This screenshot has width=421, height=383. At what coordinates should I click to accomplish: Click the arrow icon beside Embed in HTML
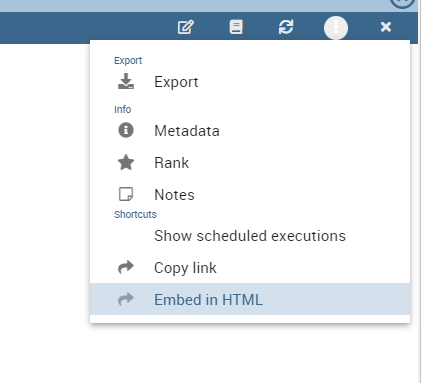[x=126, y=299]
